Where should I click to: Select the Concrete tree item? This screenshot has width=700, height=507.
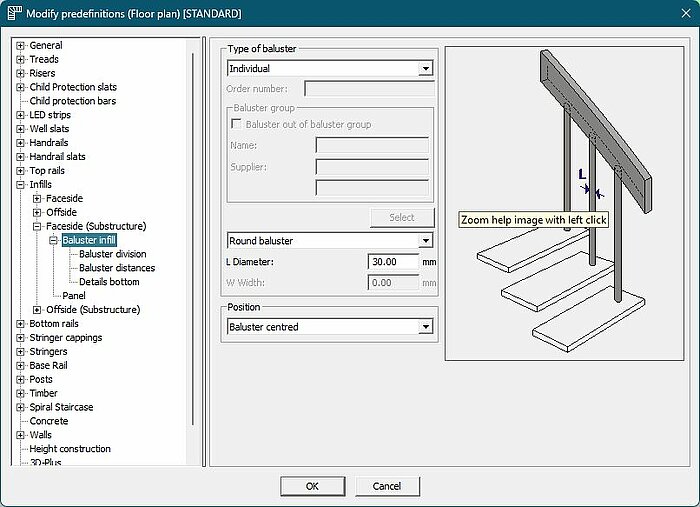point(49,421)
